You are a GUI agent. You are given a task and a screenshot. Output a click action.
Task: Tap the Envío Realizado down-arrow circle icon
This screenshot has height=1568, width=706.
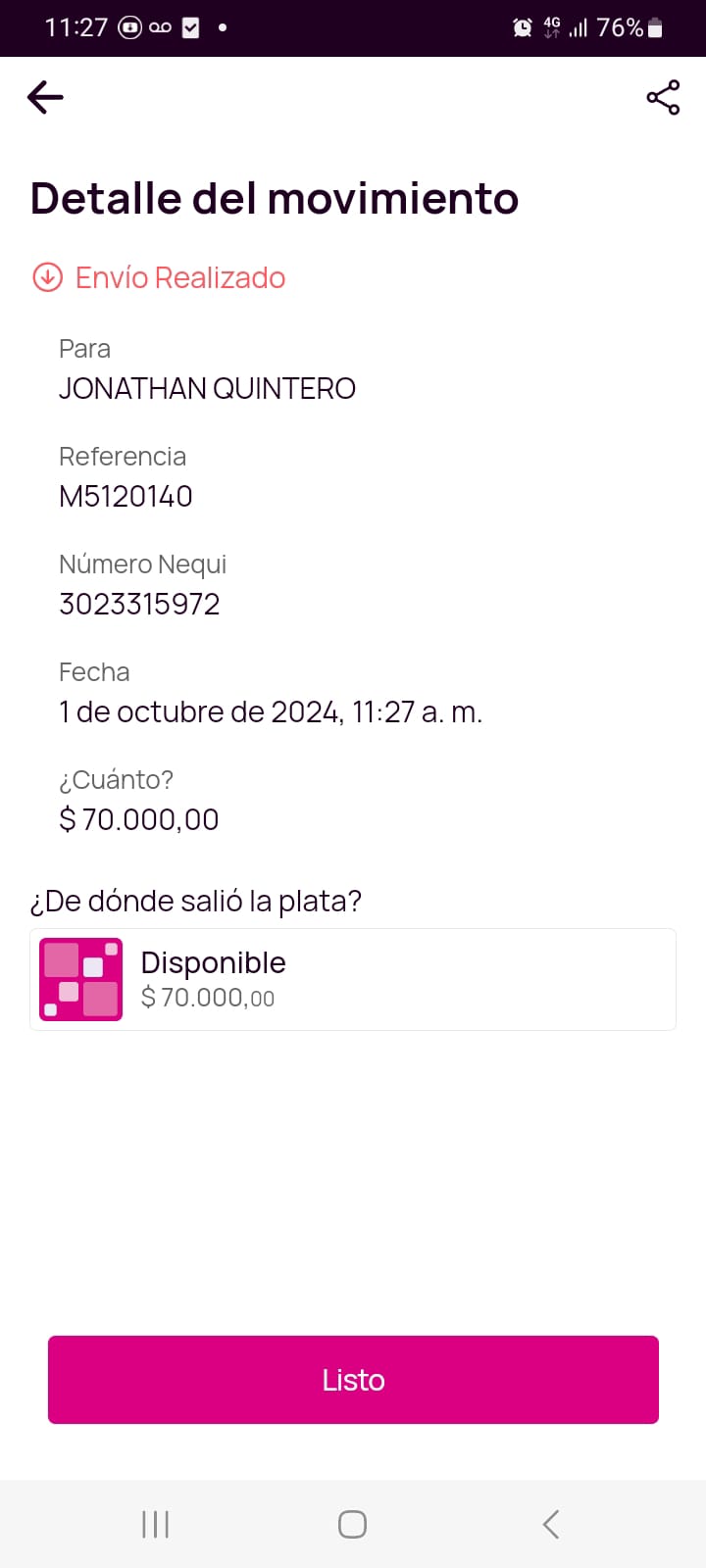tap(47, 277)
